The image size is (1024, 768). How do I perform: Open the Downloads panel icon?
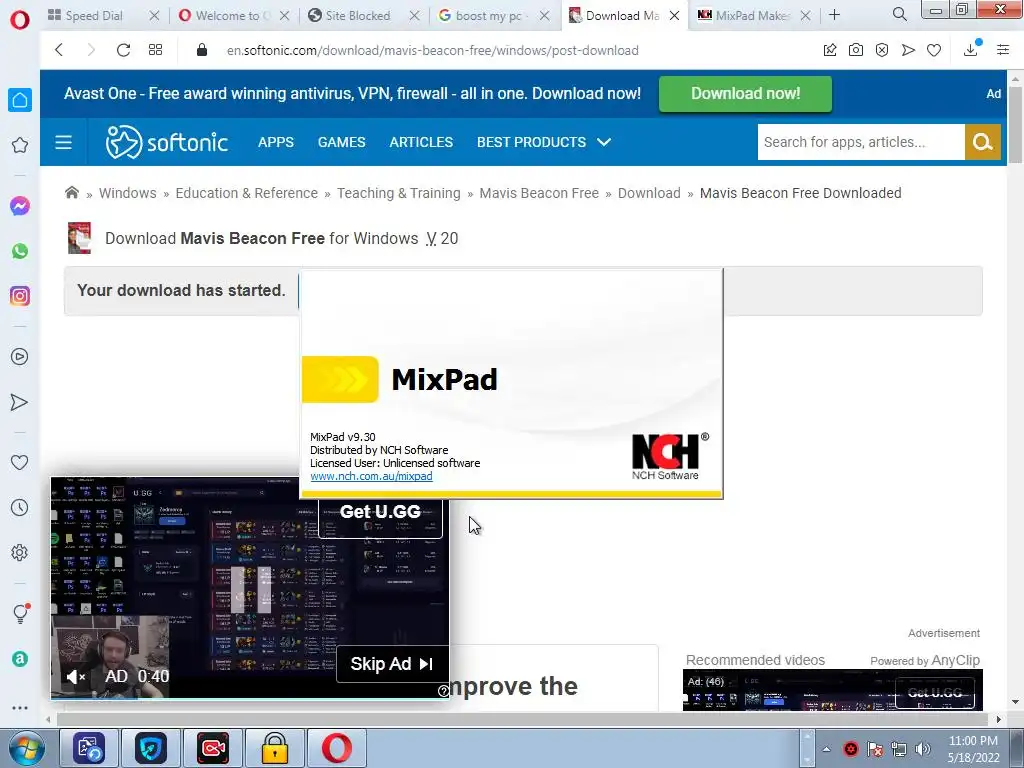971,49
